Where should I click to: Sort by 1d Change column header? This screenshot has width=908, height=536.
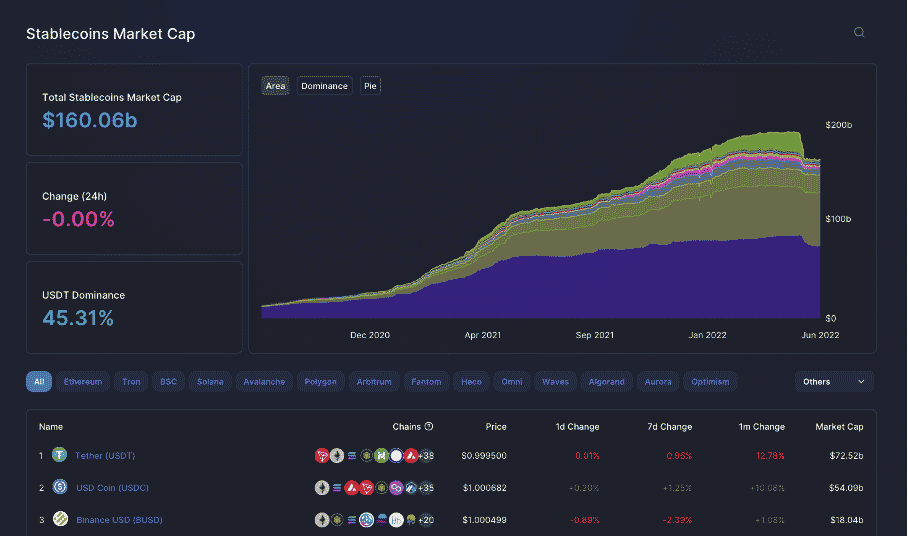[x=577, y=427]
